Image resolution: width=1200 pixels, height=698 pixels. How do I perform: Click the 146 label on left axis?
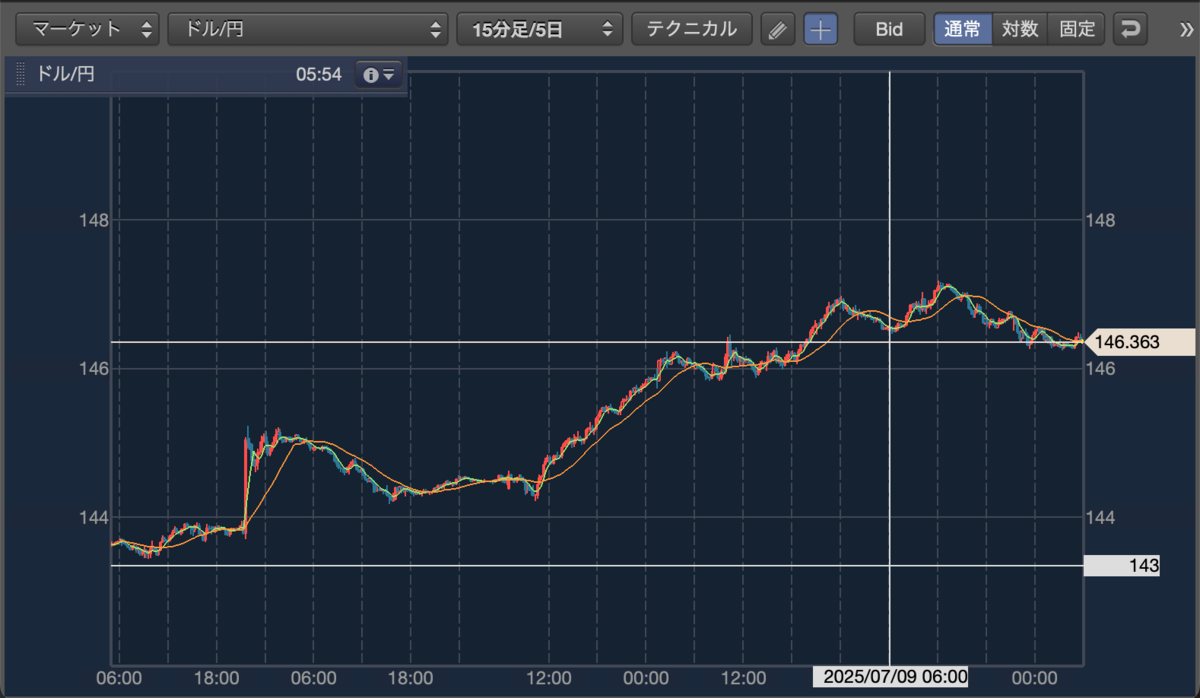(93, 369)
